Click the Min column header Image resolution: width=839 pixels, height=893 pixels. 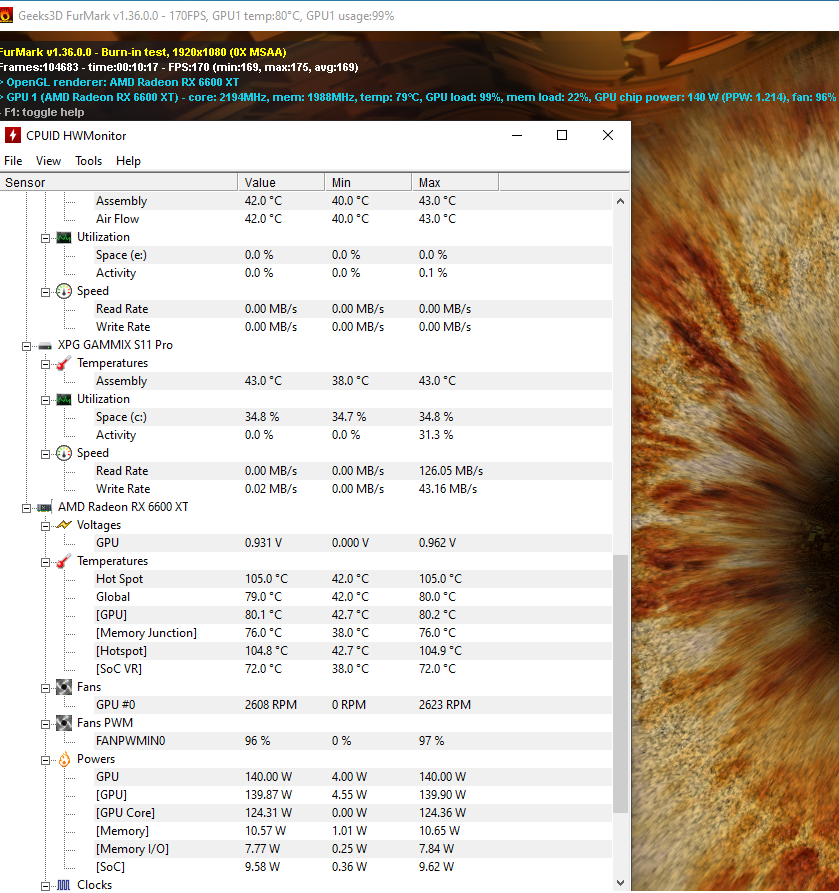point(369,183)
